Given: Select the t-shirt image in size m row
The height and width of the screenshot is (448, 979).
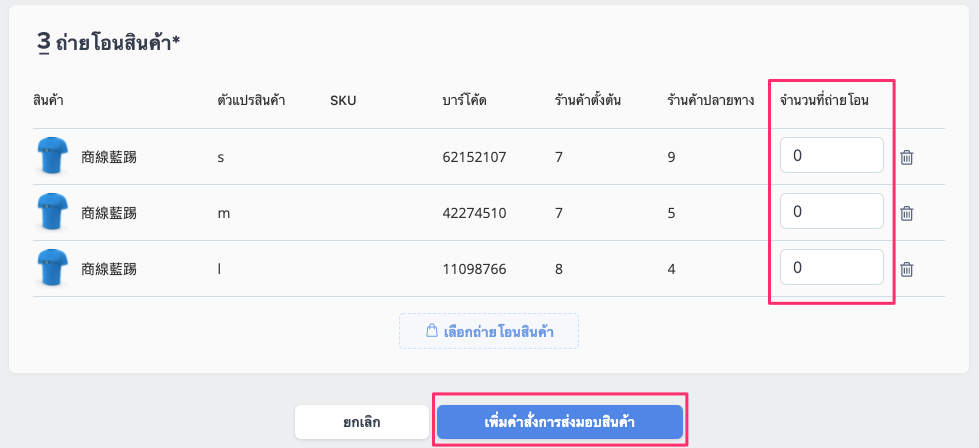Looking at the screenshot, I should click(52, 212).
